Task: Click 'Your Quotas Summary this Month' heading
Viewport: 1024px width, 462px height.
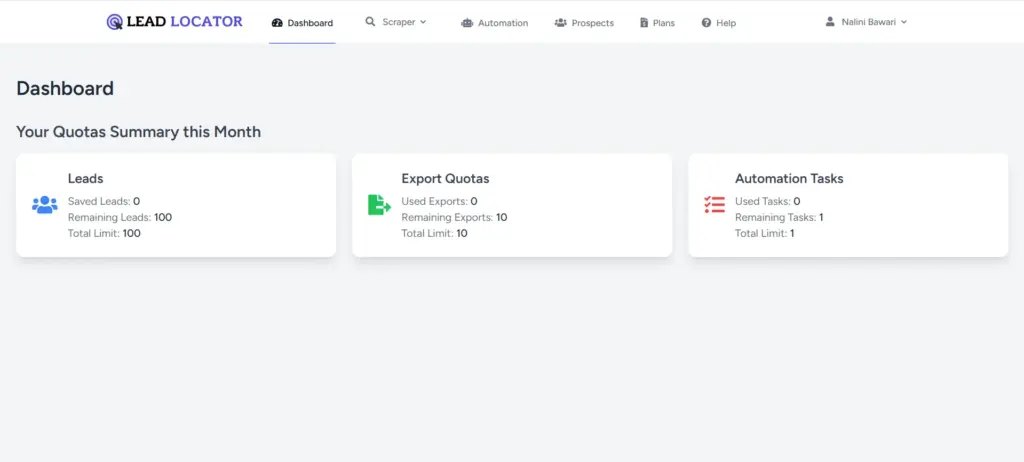Action: (138, 132)
